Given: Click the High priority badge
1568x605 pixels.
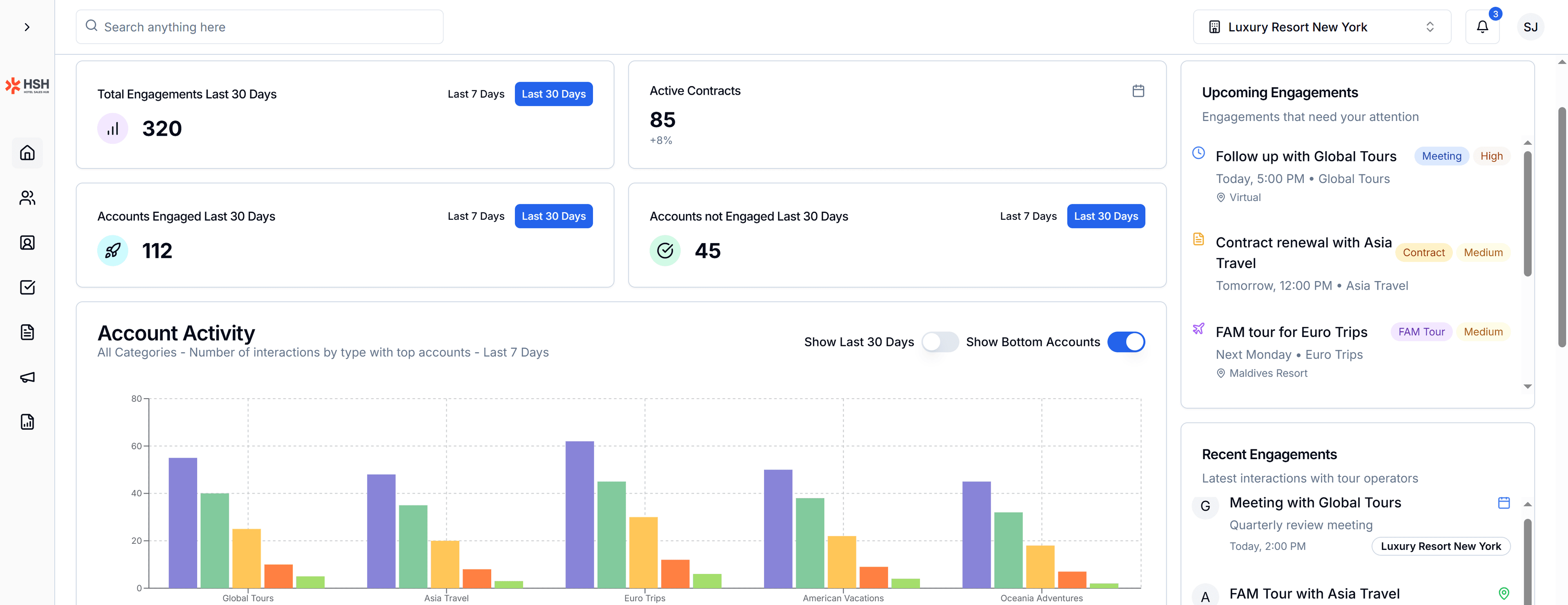Looking at the screenshot, I should pos(1491,156).
